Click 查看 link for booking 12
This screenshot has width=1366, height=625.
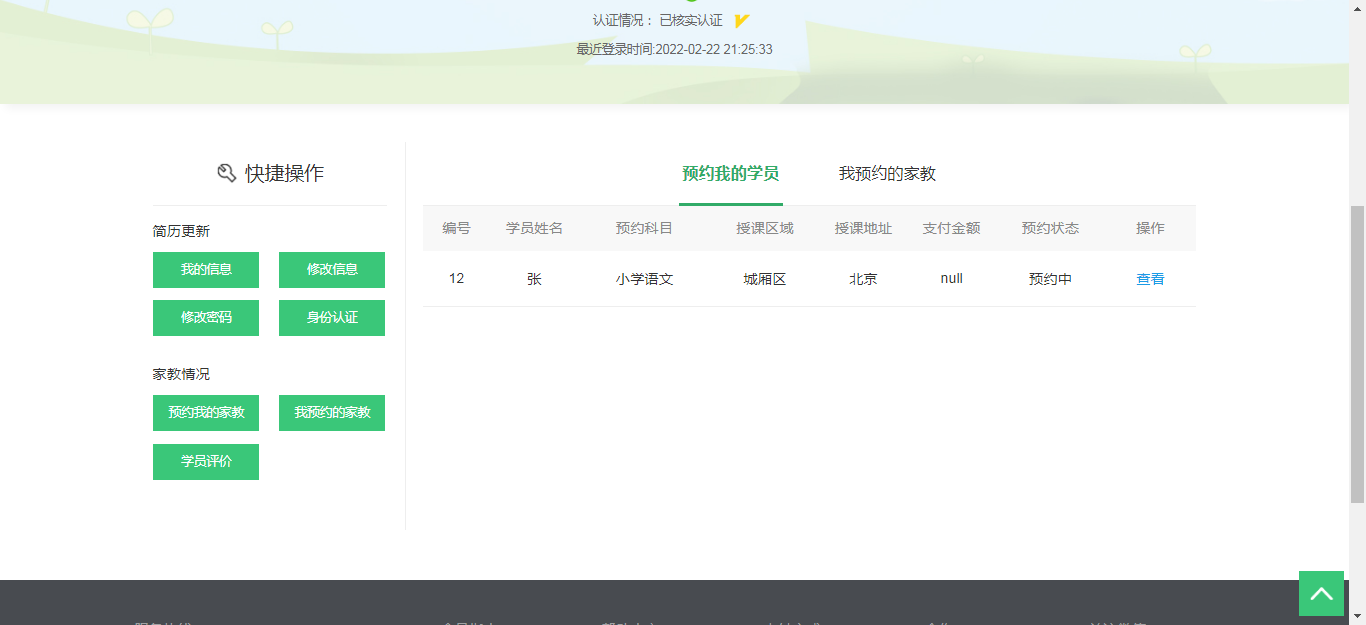[x=1150, y=279]
